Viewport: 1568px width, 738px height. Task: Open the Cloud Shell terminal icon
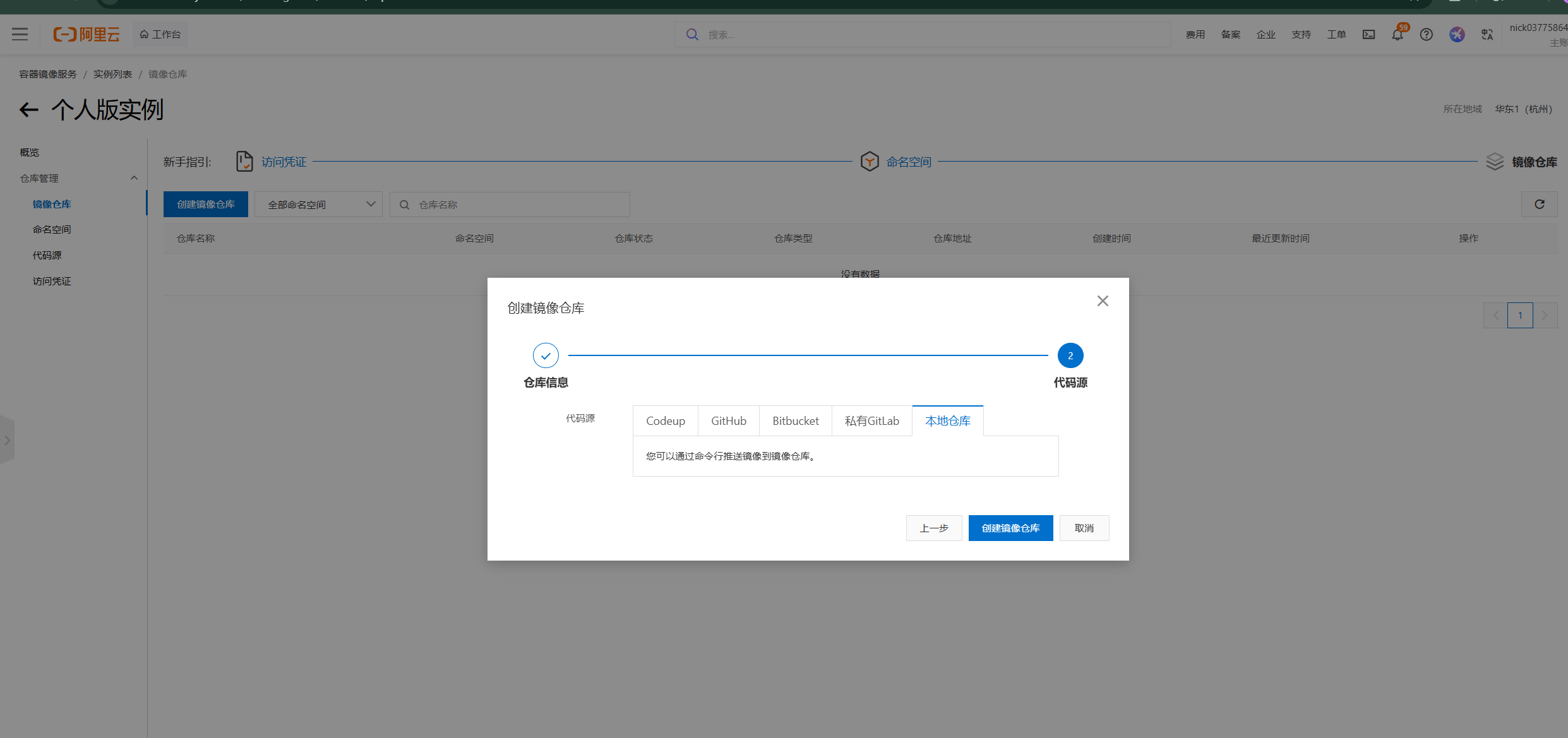coord(1368,35)
